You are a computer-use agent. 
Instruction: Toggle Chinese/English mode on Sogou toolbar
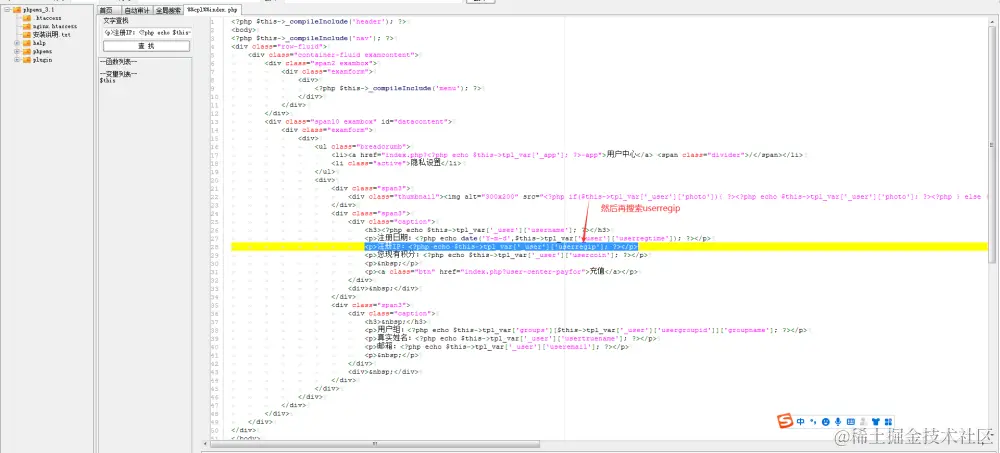(x=801, y=422)
